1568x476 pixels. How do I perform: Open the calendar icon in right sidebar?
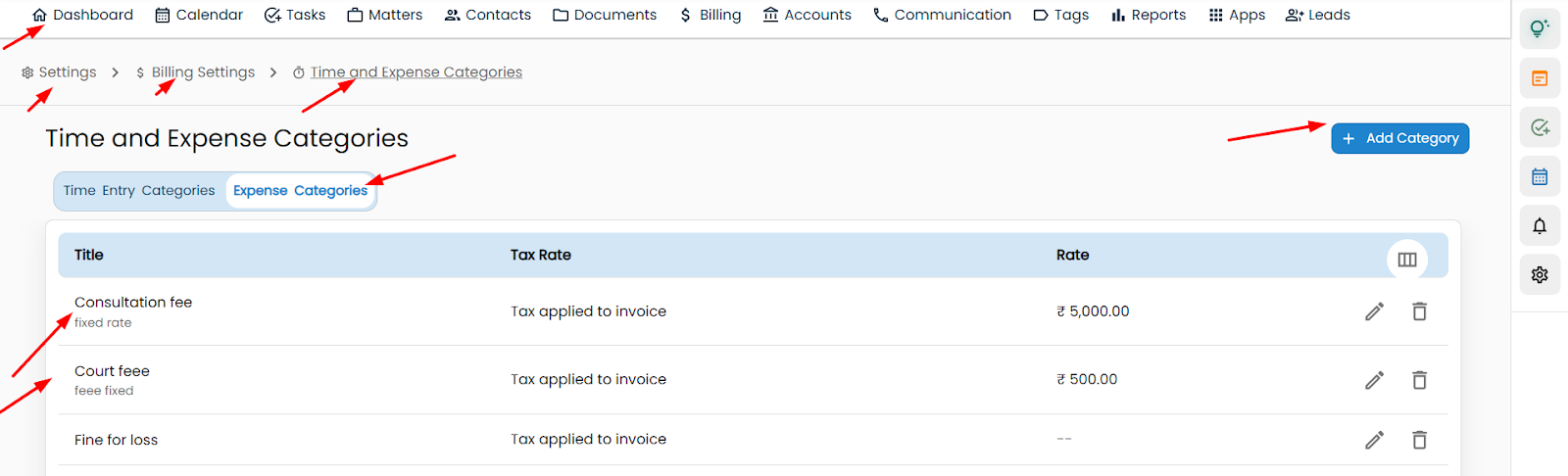pos(1540,177)
